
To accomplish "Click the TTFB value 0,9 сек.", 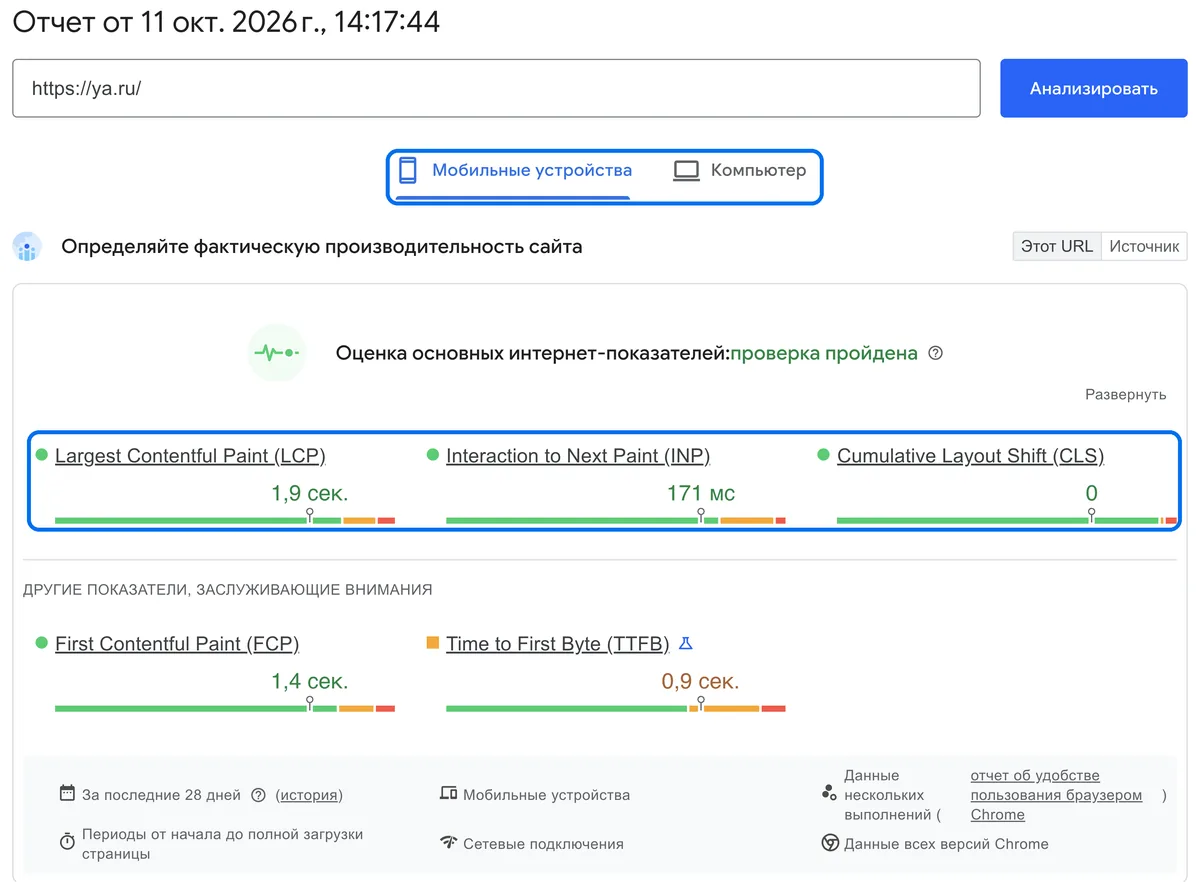I will point(700,682).
